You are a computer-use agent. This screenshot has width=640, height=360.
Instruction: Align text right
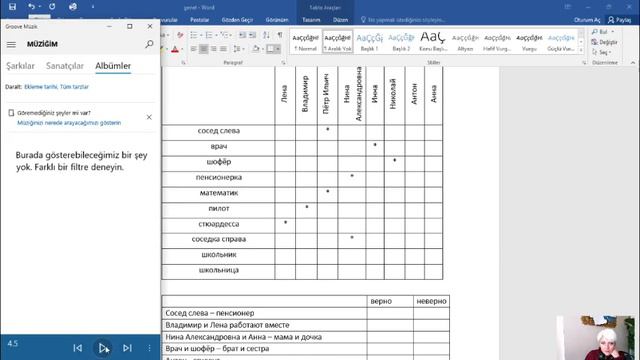click(x=213, y=49)
